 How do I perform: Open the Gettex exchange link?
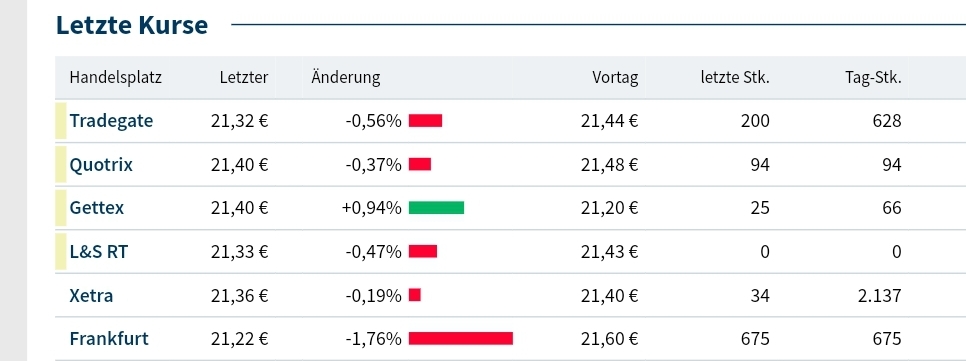(x=97, y=208)
